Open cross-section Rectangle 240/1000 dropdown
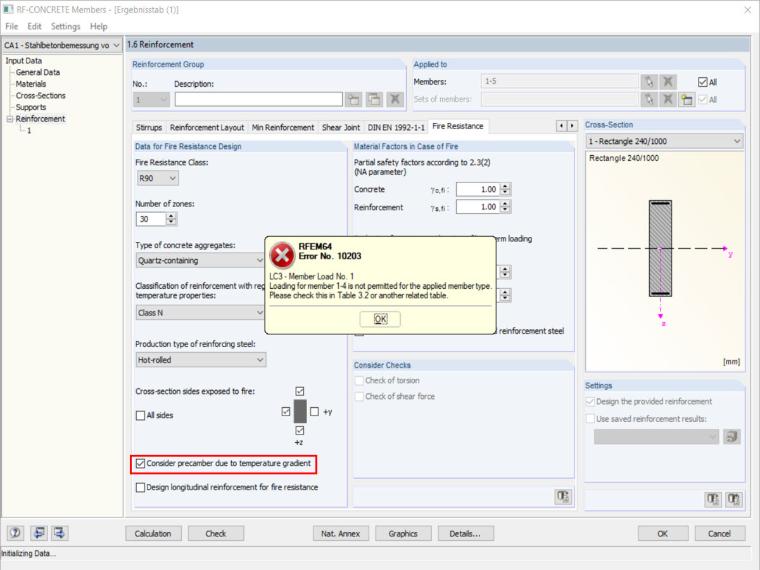Viewport: 760px width, 570px height. click(665, 141)
